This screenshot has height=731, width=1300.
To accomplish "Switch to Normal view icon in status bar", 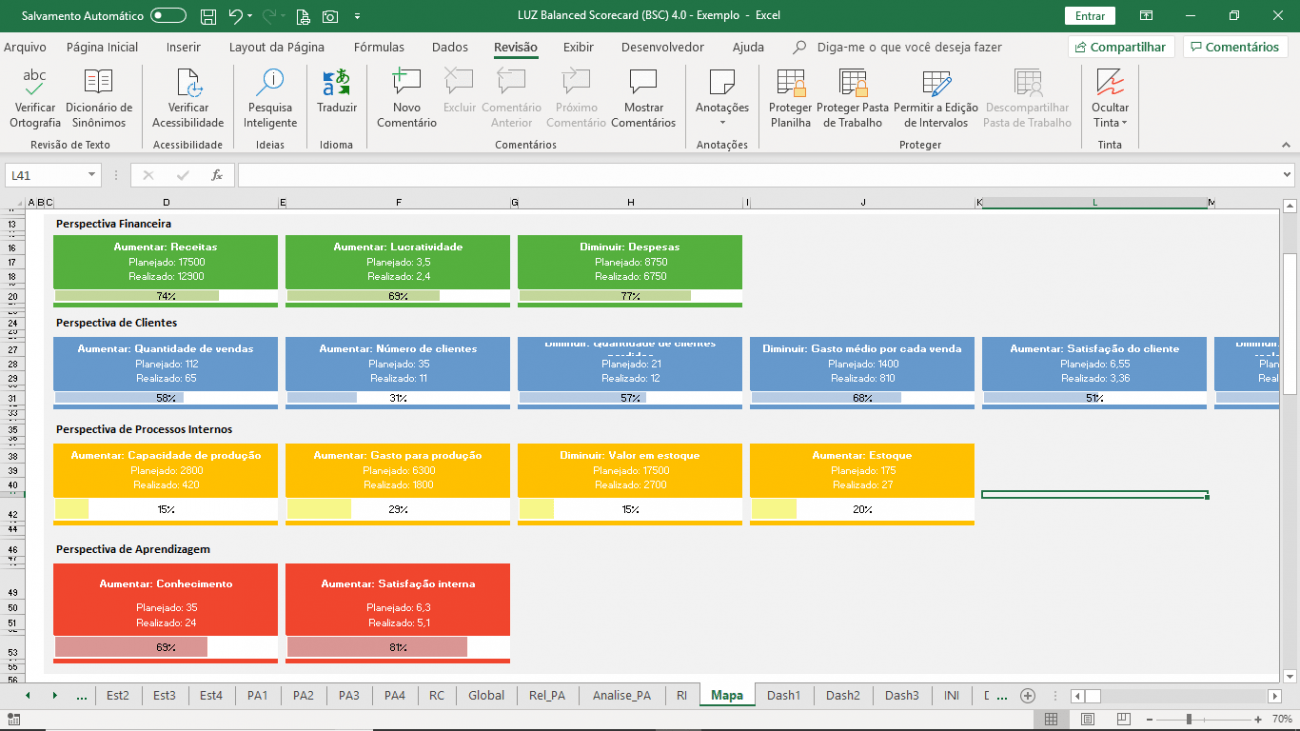I will pos(1051,719).
